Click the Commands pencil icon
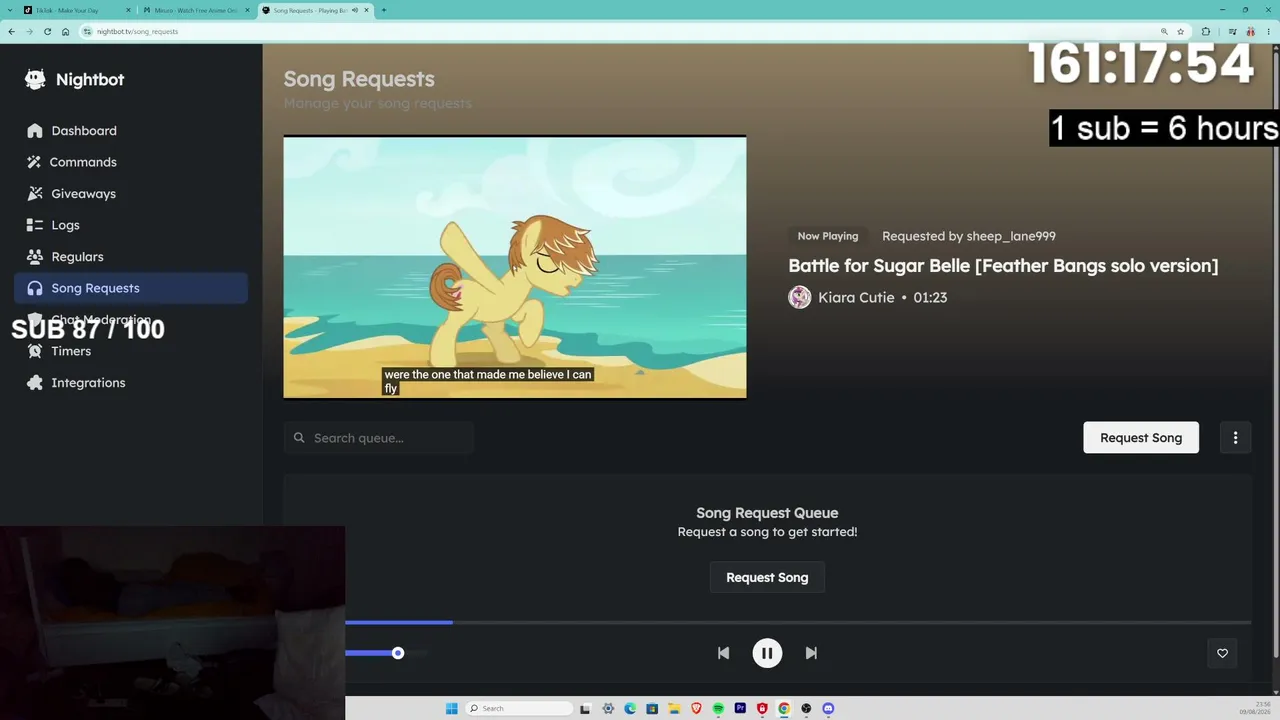 pyautogui.click(x=35, y=162)
